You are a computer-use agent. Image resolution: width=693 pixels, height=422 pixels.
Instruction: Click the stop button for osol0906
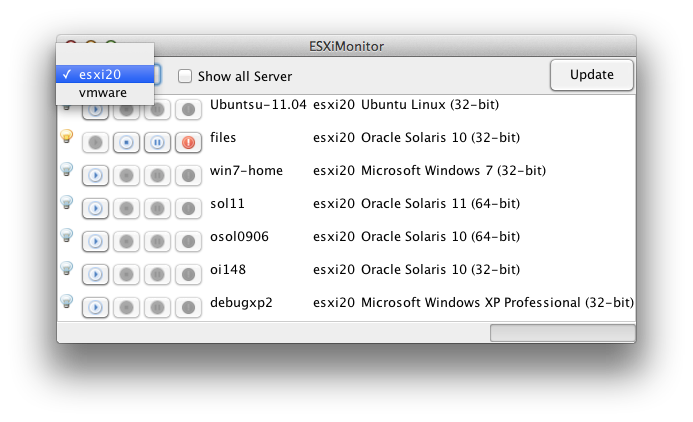click(x=126, y=241)
